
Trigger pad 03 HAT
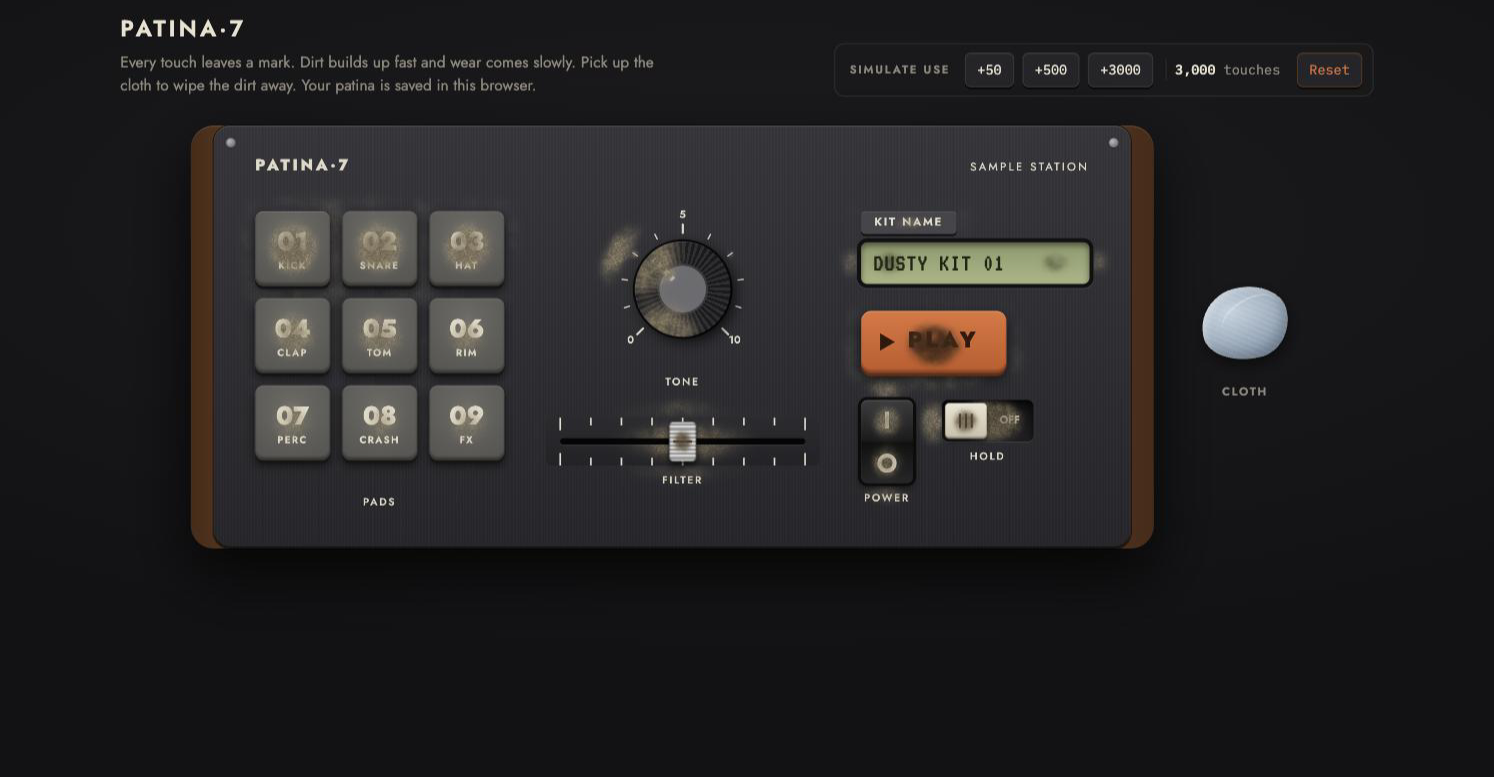point(466,248)
